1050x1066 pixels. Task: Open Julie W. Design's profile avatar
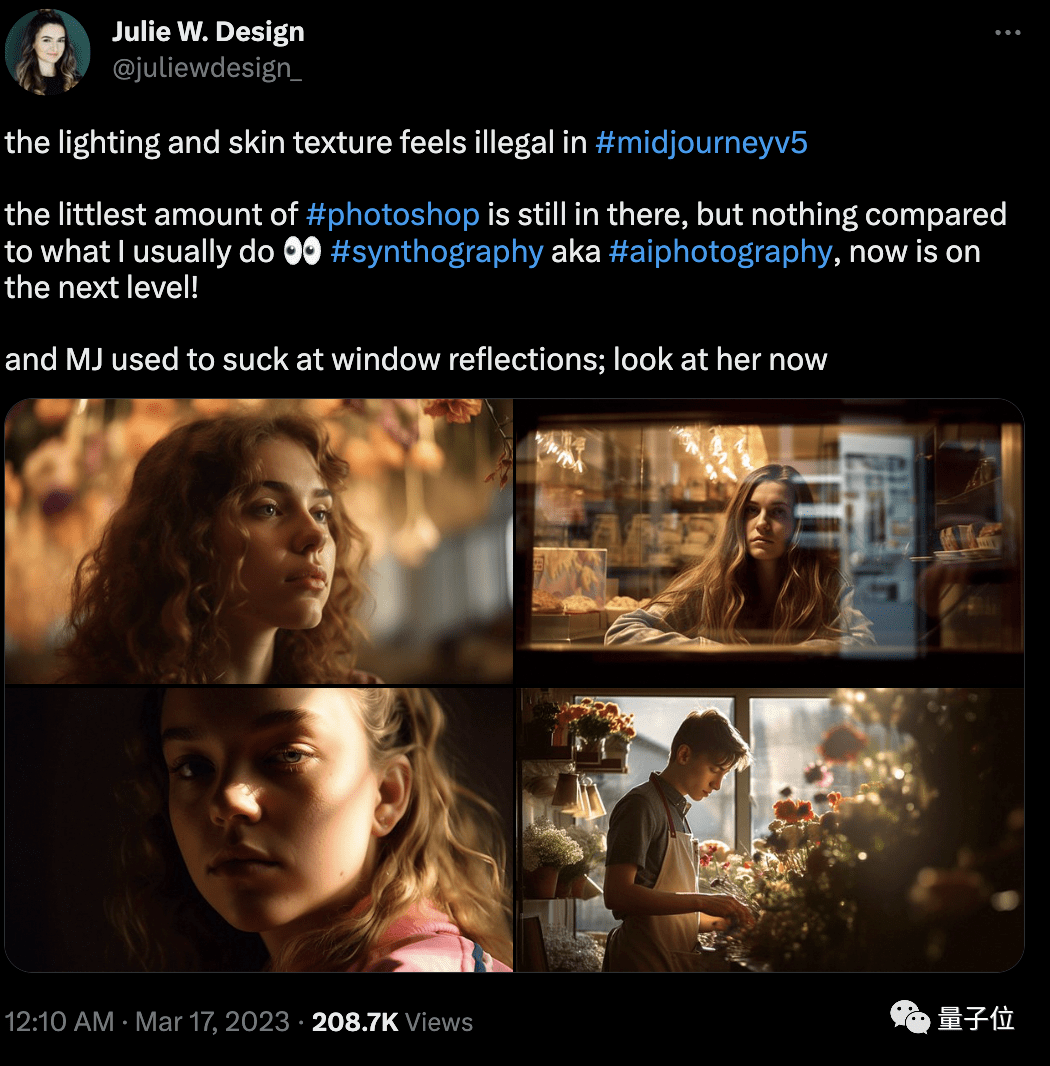pyautogui.click(x=47, y=52)
